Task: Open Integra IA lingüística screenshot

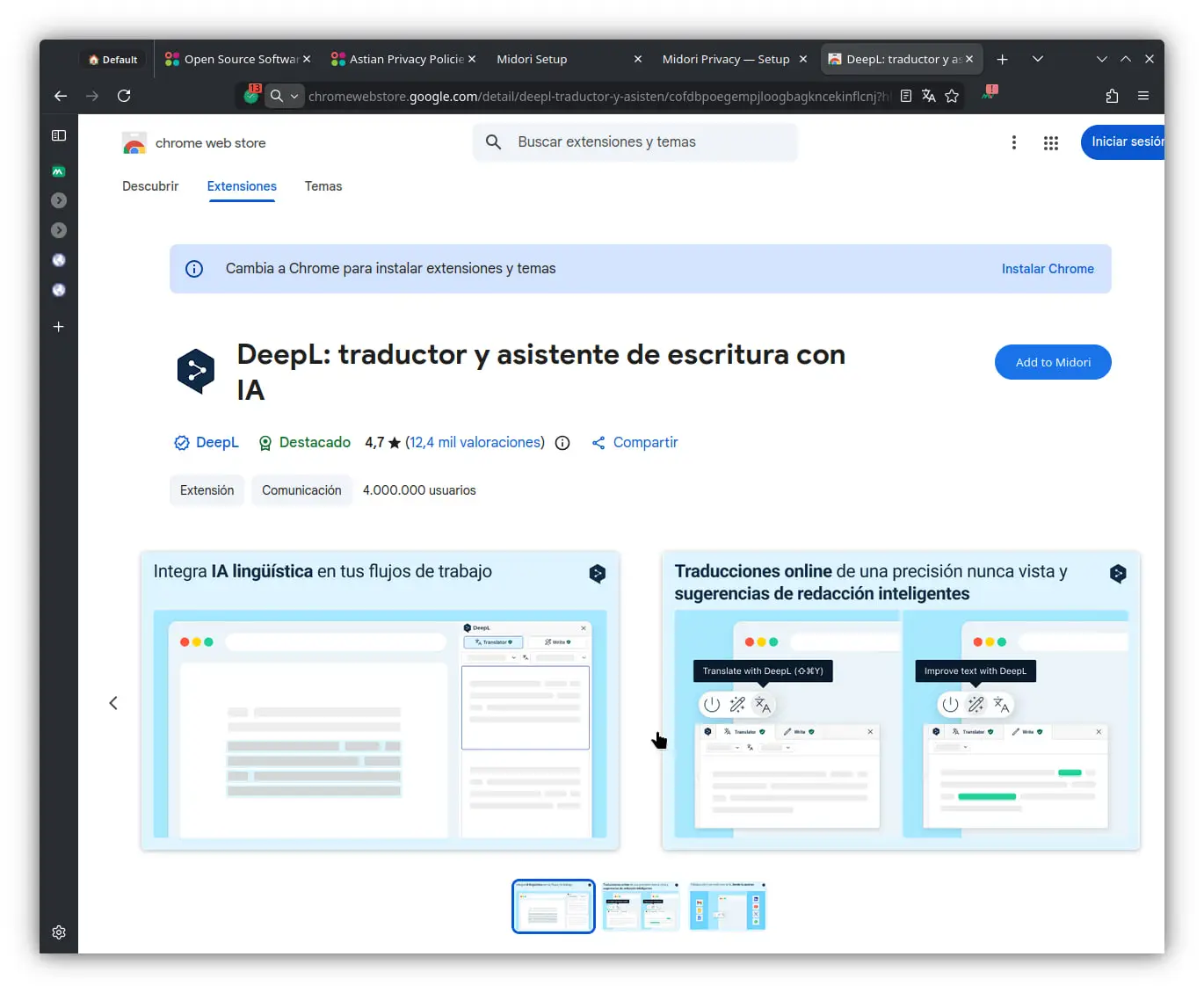Action: tap(380, 700)
